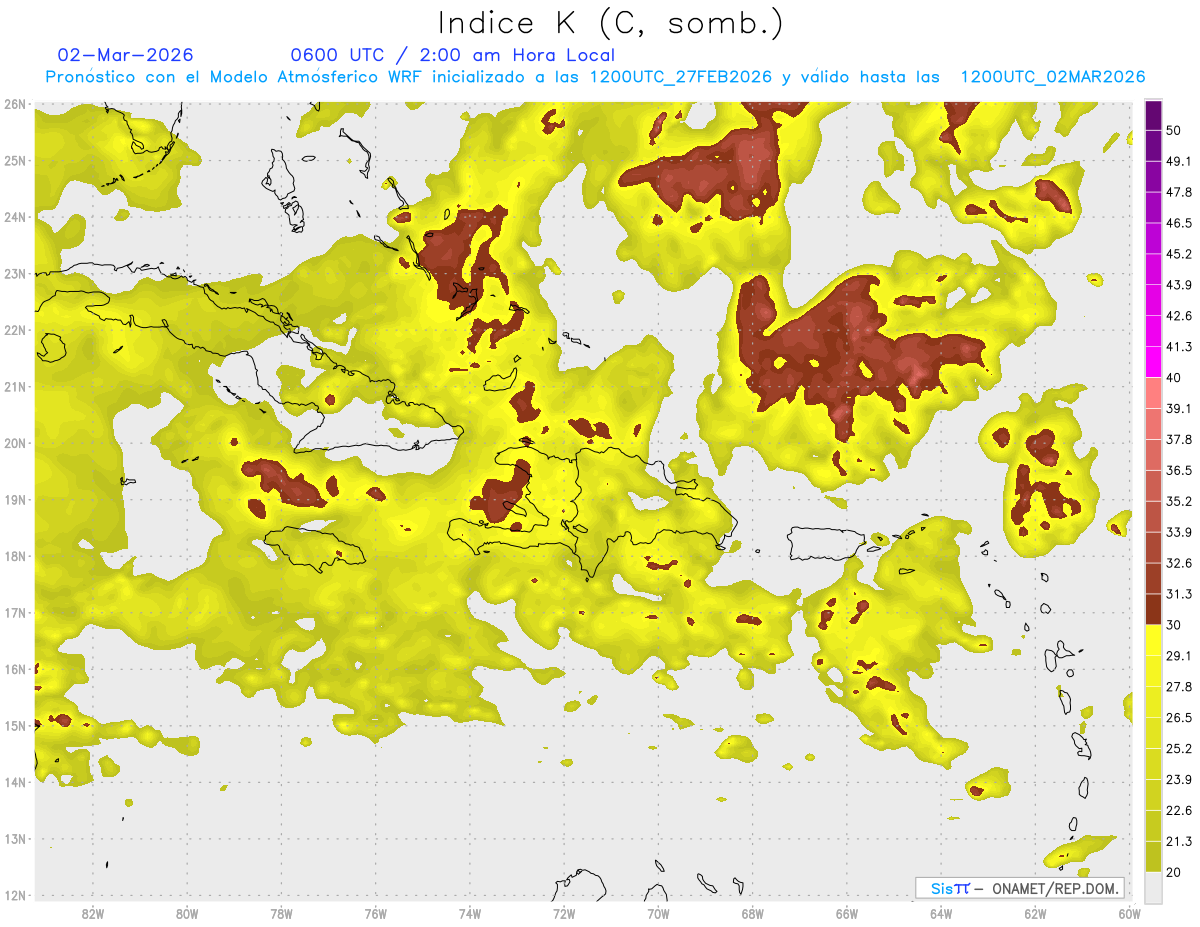Click the "66W" longitude label
Viewport: 1200px width, 927px height.
(847, 914)
